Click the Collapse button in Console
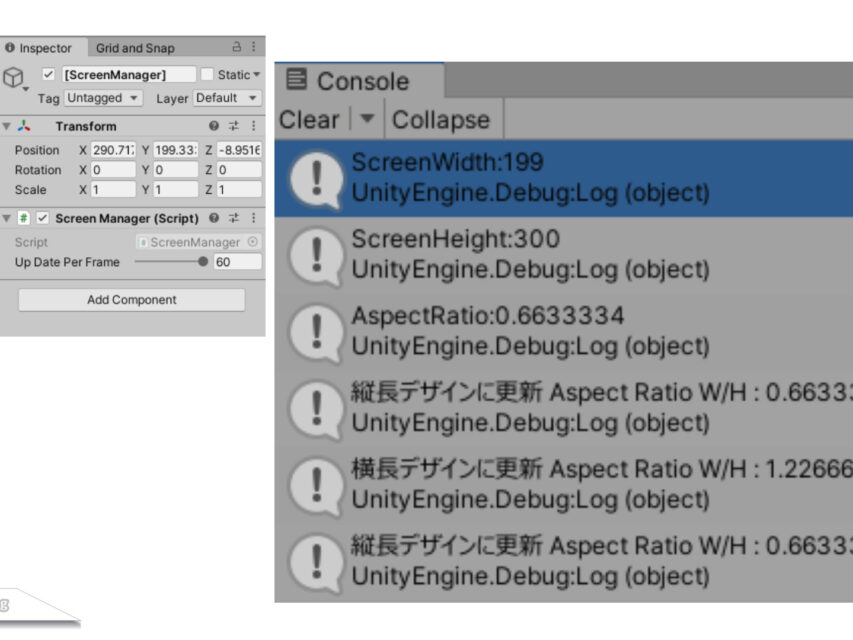Viewport: 853px width, 640px height. click(x=441, y=120)
